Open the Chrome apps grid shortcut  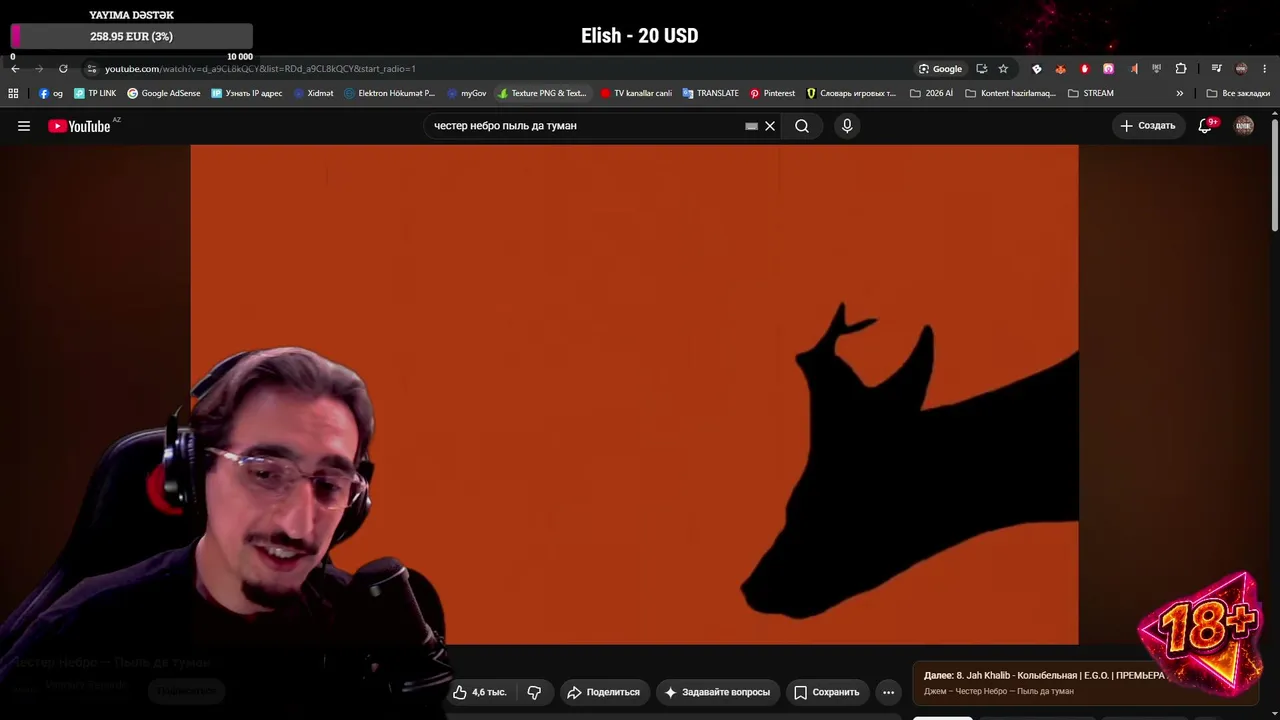(x=13, y=93)
